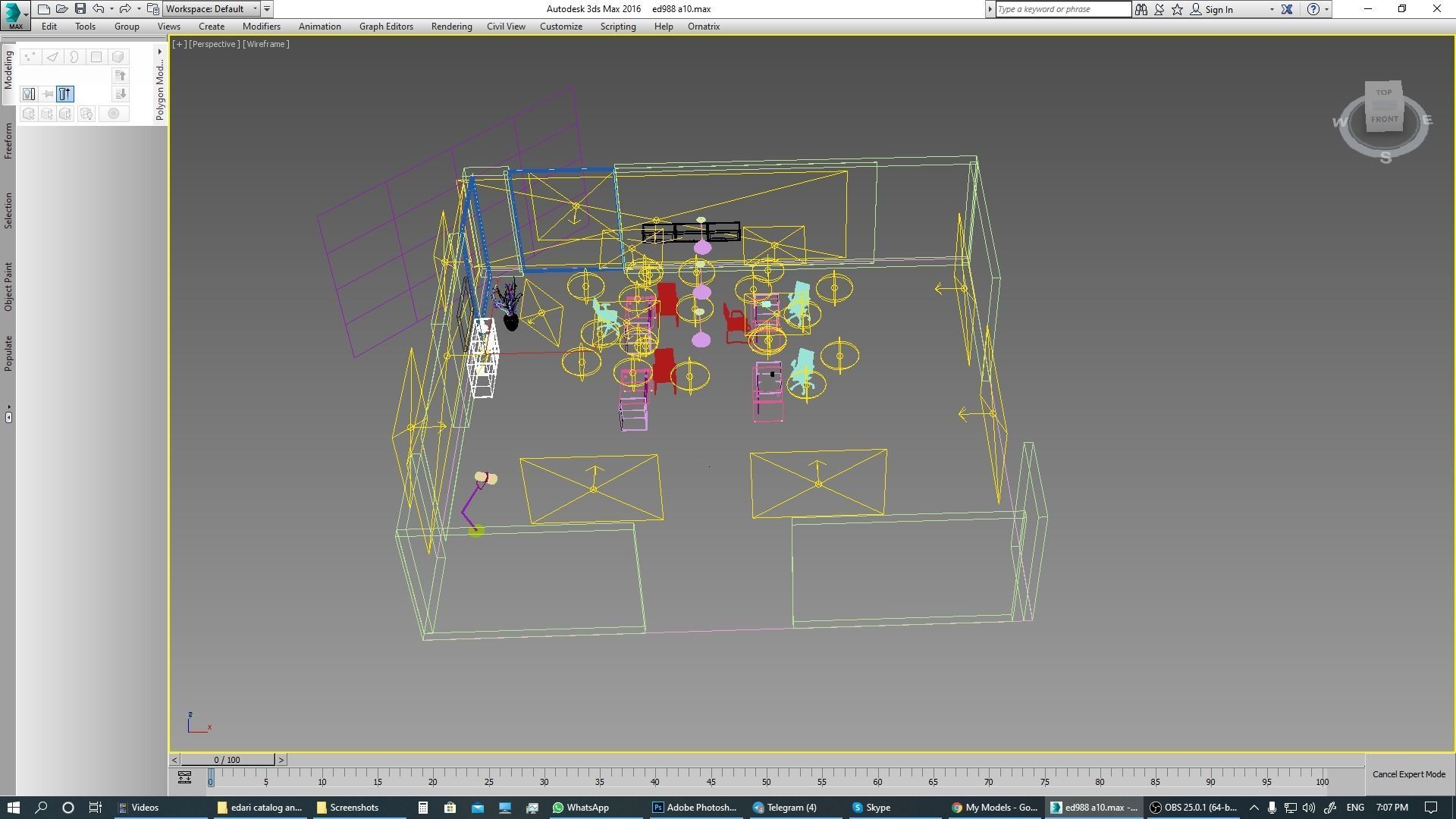The width and height of the screenshot is (1456, 819).
Task: Click the Redo arrow icon
Action: pyautogui.click(x=125, y=9)
